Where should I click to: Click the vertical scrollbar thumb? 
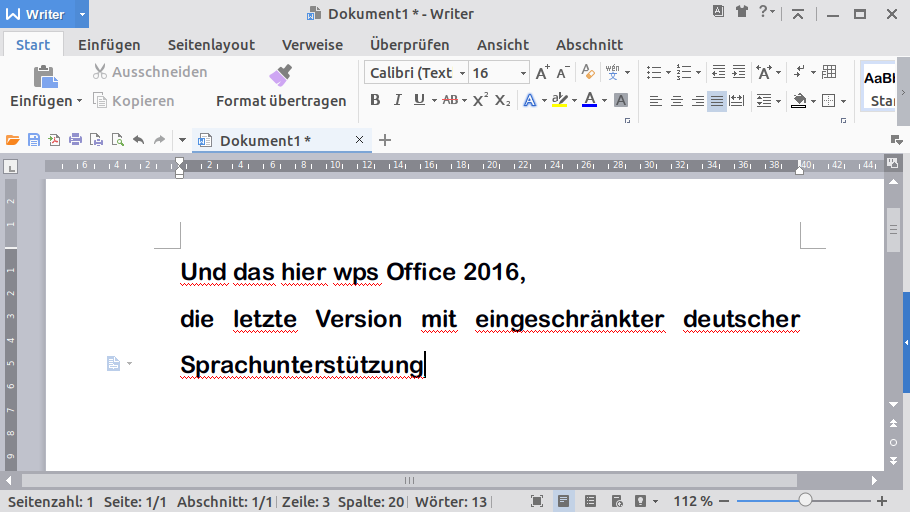pyautogui.click(x=894, y=230)
